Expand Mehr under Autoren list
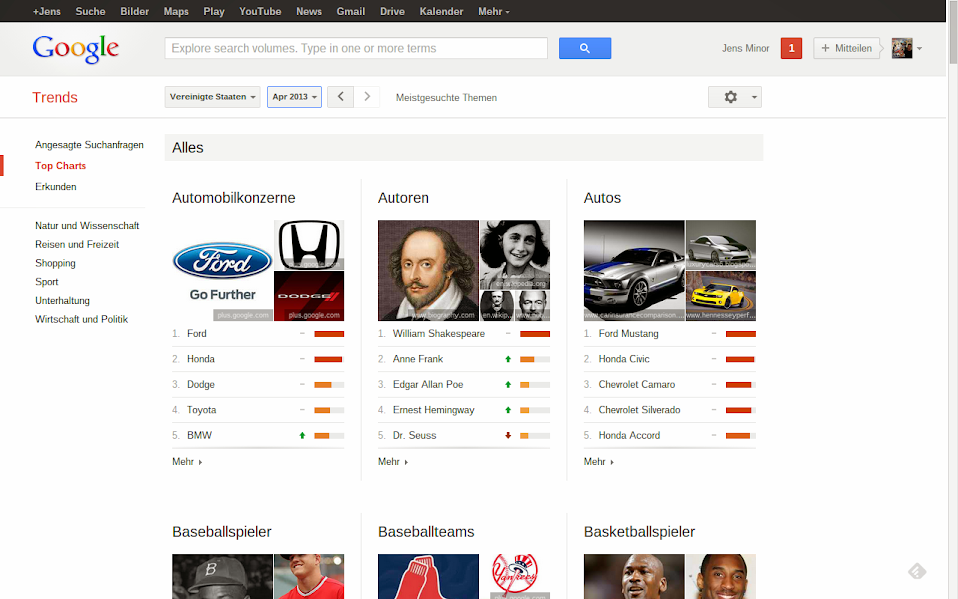This screenshot has width=958, height=599. coord(393,461)
